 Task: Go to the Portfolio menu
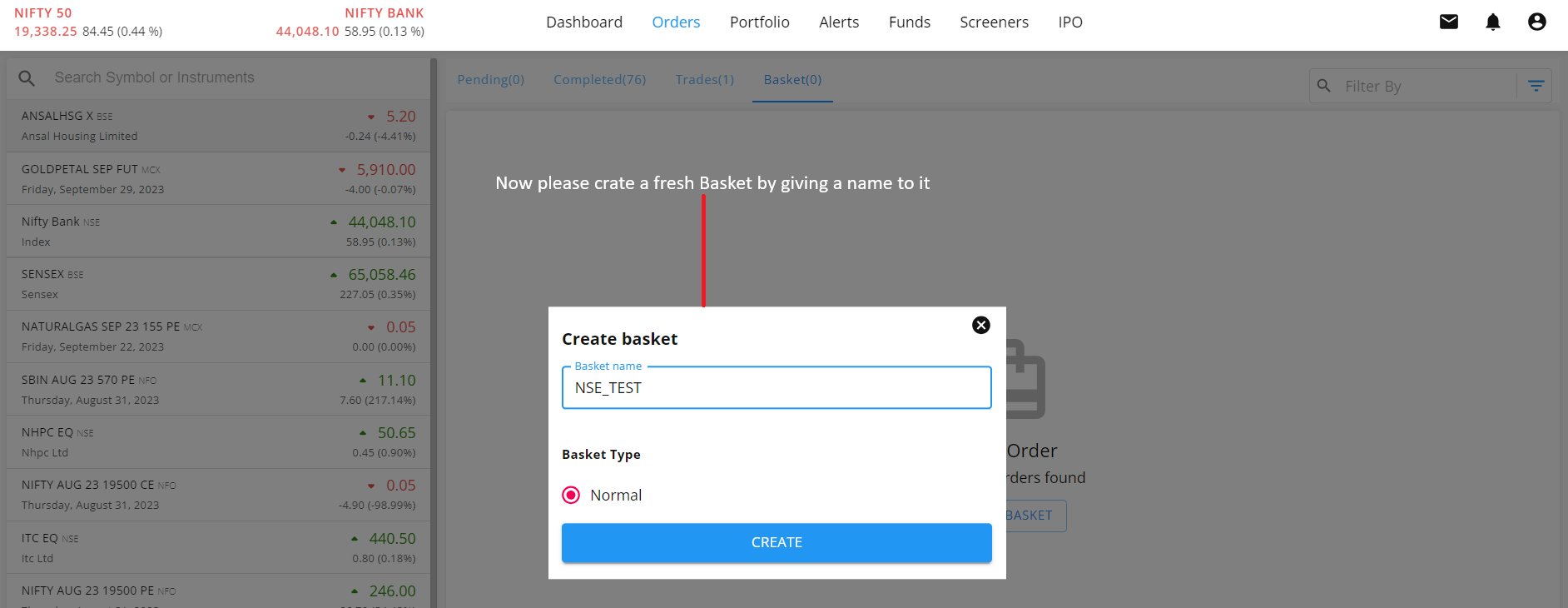[759, 22]
